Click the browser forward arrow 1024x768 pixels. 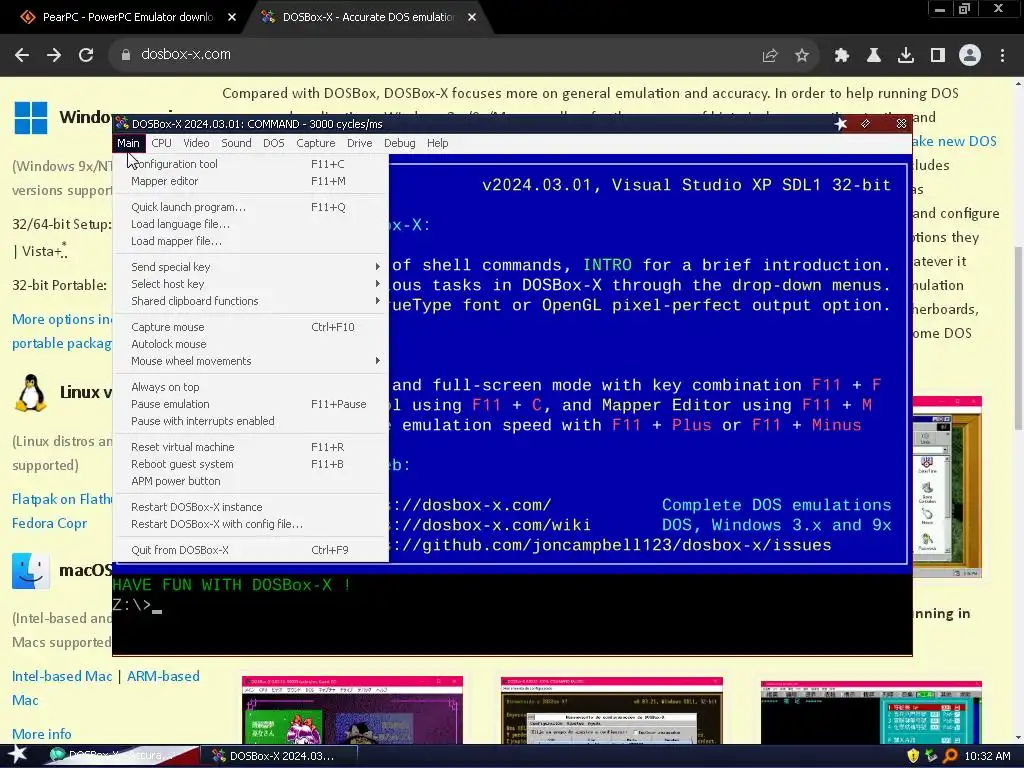[x=54, y=55]
